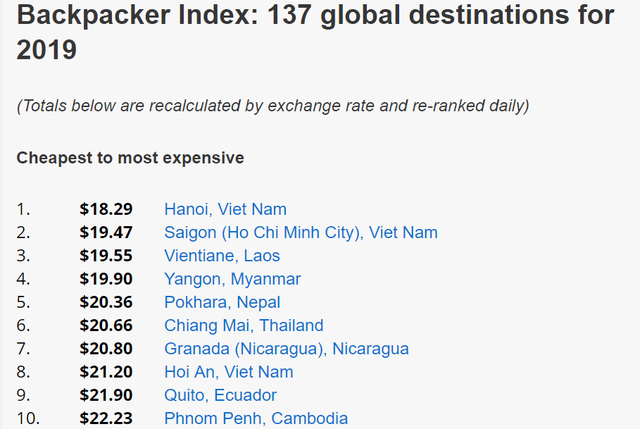Click the $20.36 price beside Pokhara

(x=106, y=302)
